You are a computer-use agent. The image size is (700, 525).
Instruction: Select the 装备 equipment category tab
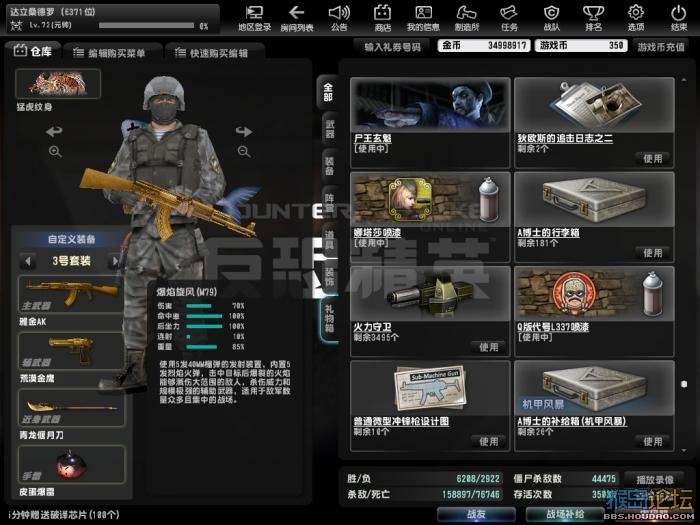coord(329,165)
